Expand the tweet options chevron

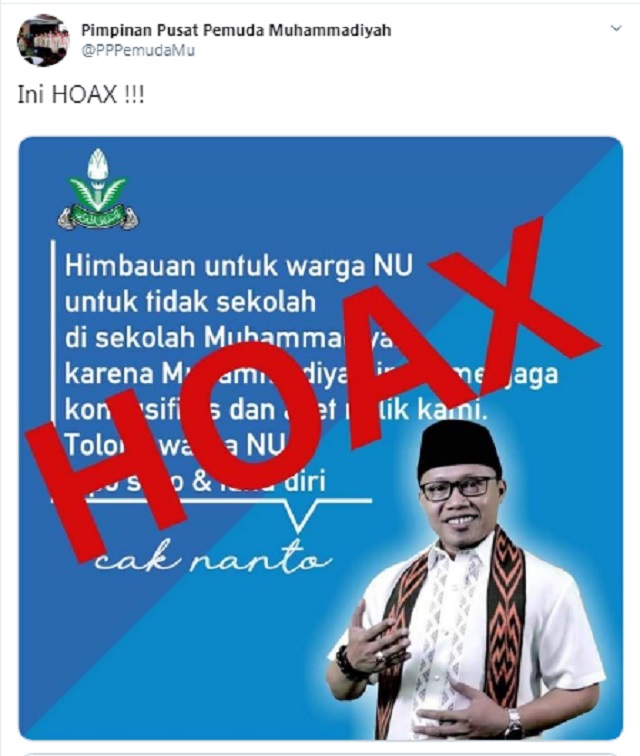click(616, 28)
